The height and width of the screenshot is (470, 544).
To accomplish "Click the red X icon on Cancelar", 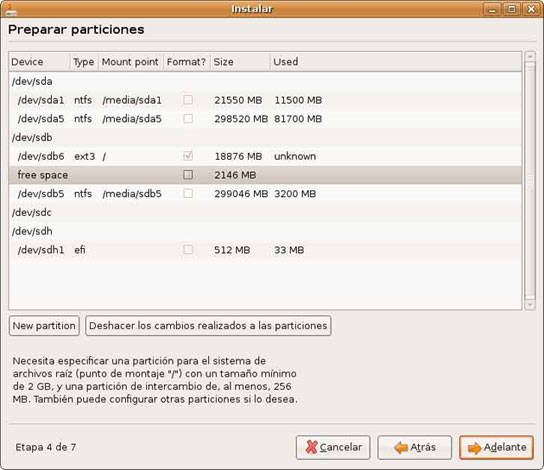I will pos(311,447).
